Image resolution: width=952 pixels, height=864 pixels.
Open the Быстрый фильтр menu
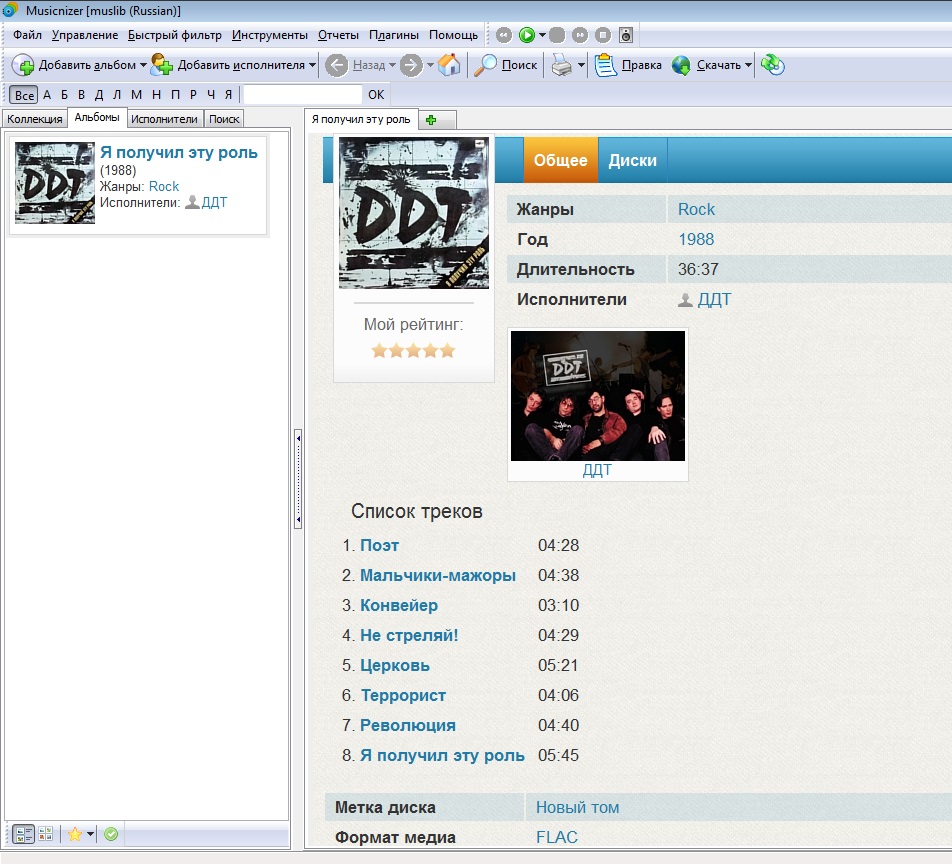[174, 35]
